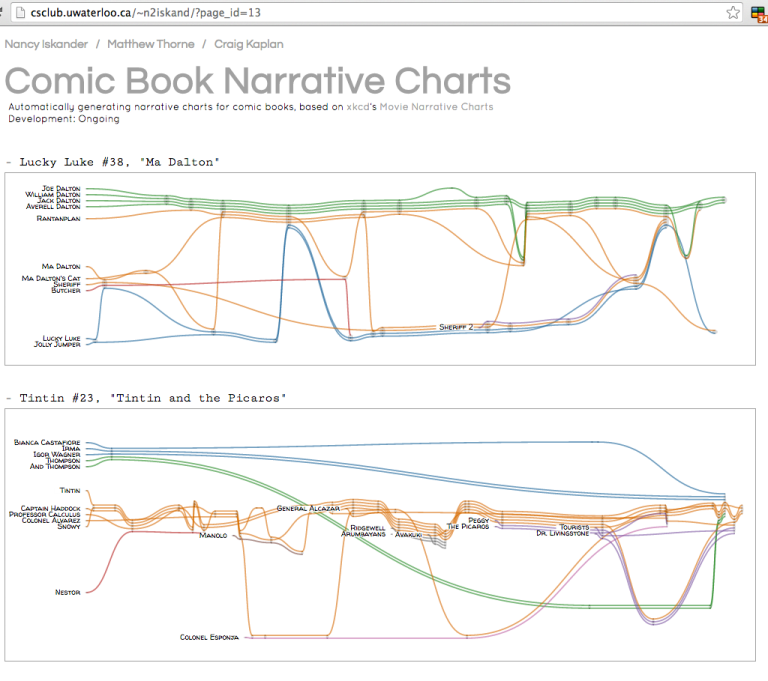Open the browser extension icon with badge
The image size is (768, 681).
757,13
